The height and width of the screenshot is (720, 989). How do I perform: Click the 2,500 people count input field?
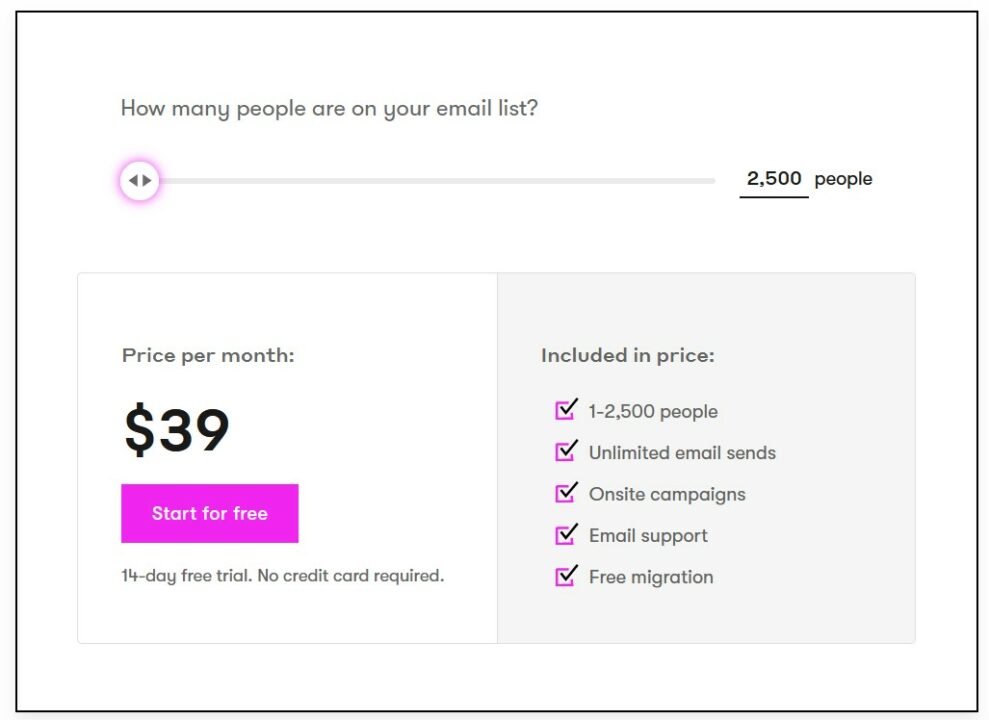[774, 180]
